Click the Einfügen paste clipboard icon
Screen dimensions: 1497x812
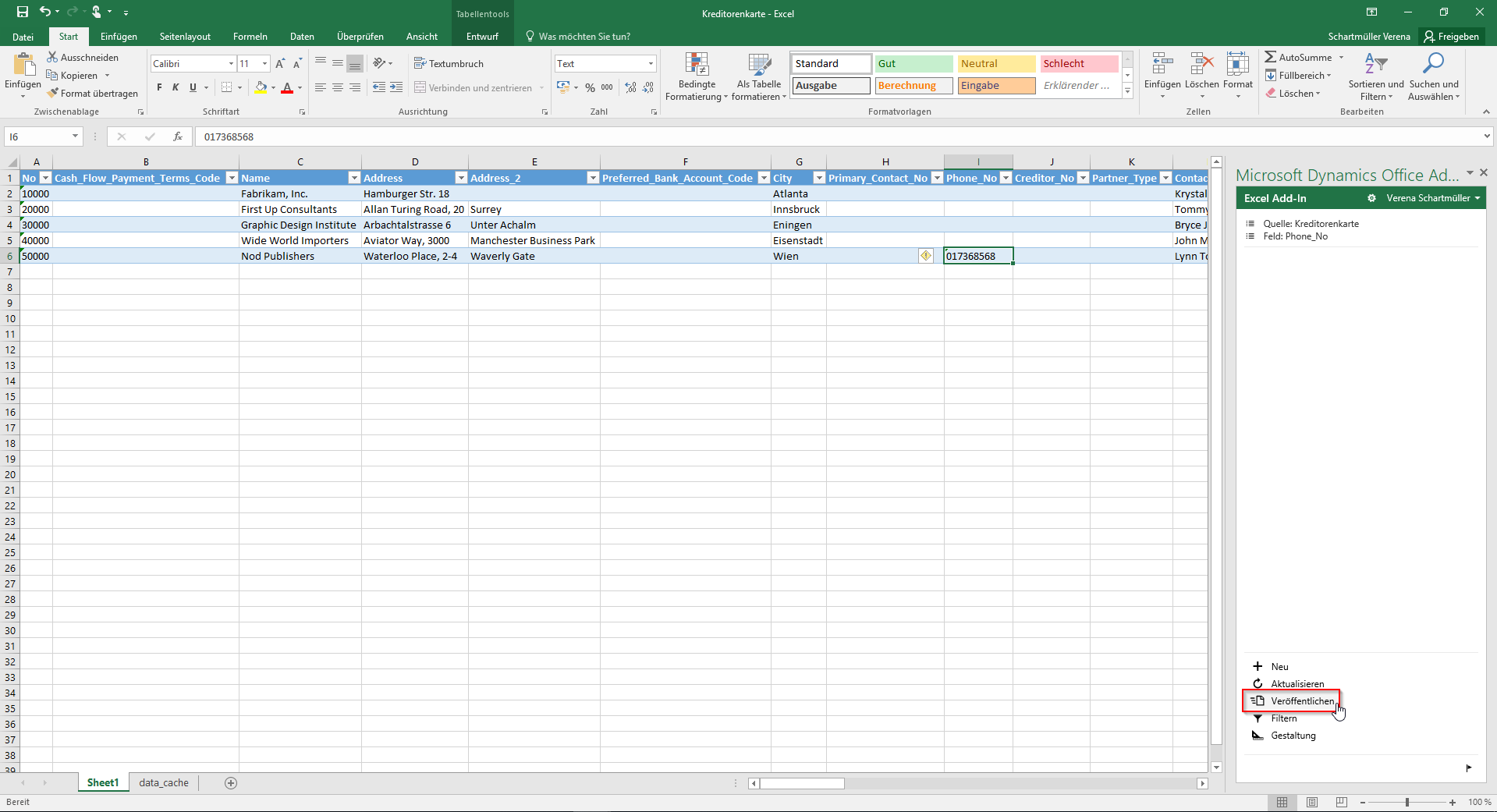(x=23, y=64)
